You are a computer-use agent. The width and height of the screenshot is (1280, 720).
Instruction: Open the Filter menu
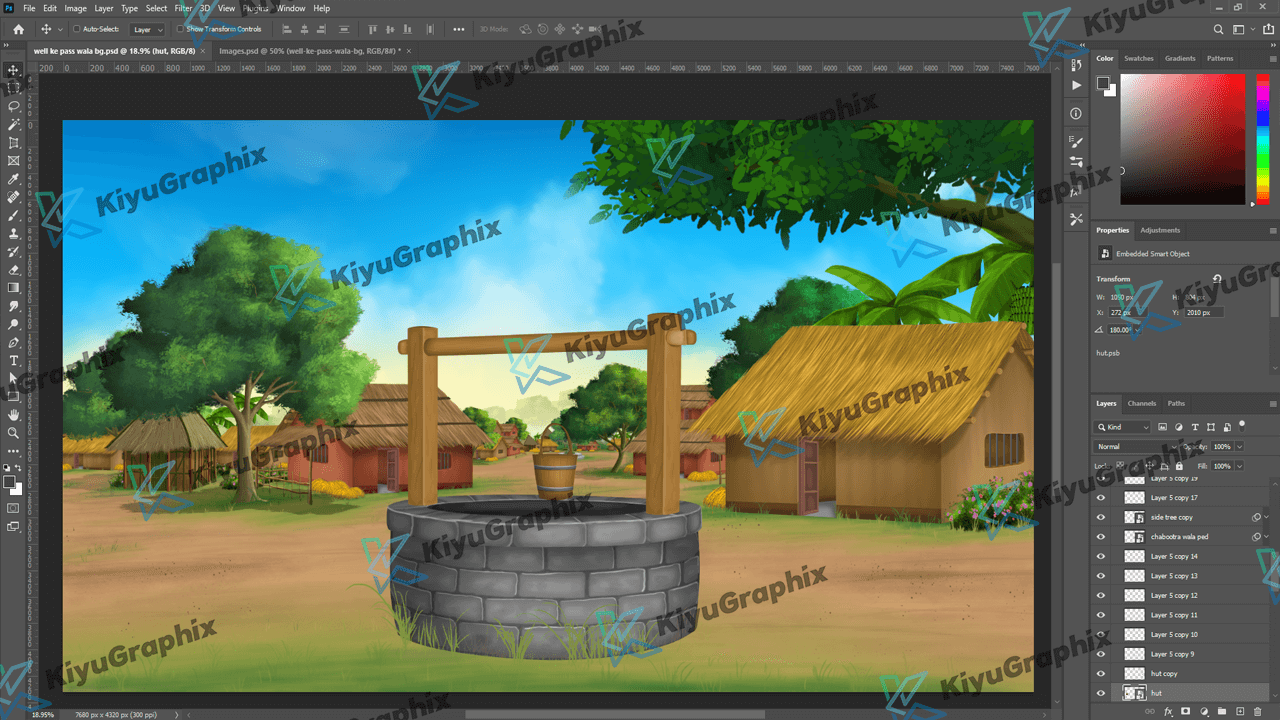[183, 8]
